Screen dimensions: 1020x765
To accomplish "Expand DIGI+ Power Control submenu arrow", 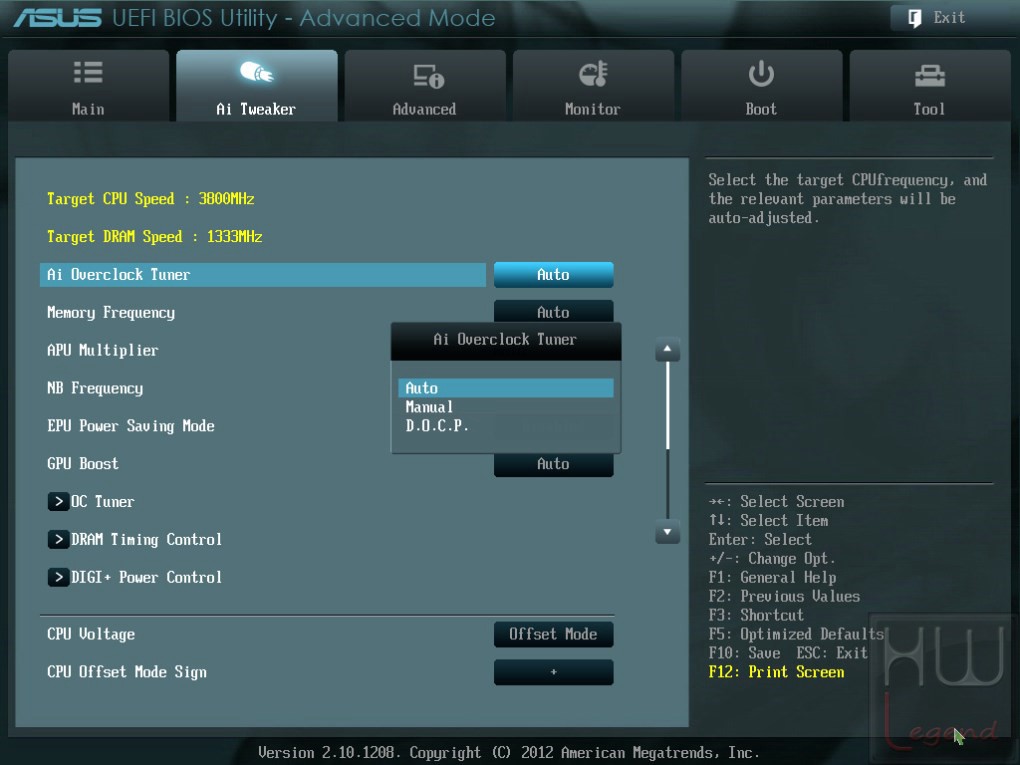I will pyautogui.click(x=58, y=577).
